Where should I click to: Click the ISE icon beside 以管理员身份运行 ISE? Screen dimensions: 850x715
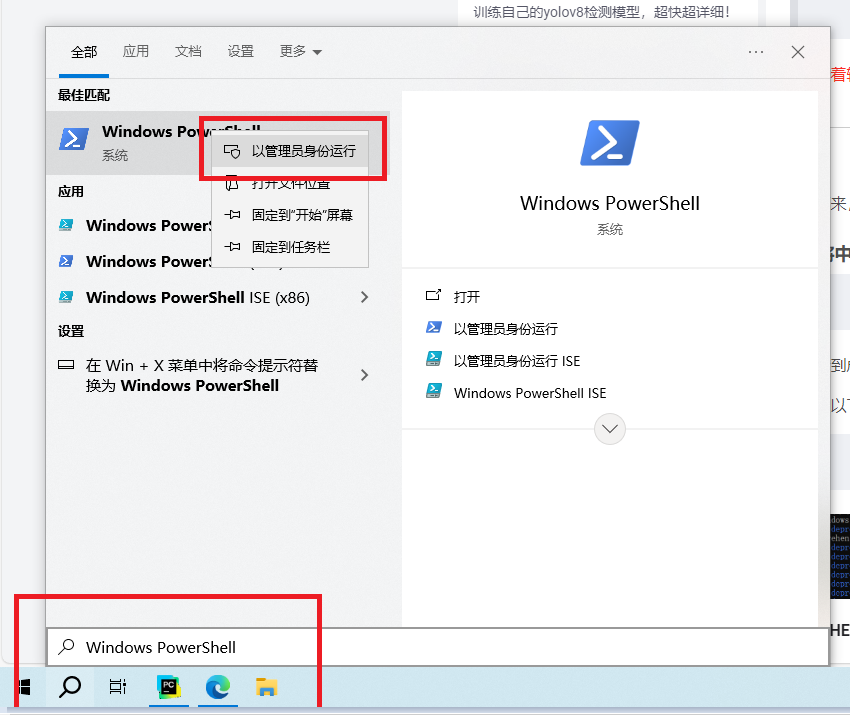434,359
